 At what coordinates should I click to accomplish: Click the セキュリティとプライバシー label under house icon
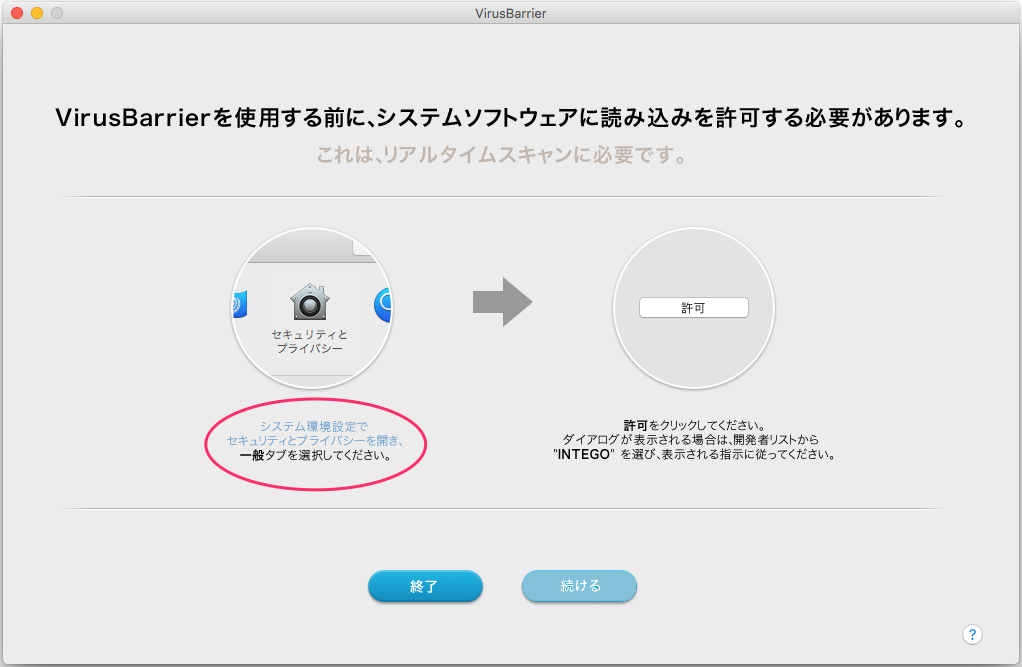pyautogui.click(x=310, y=341)
